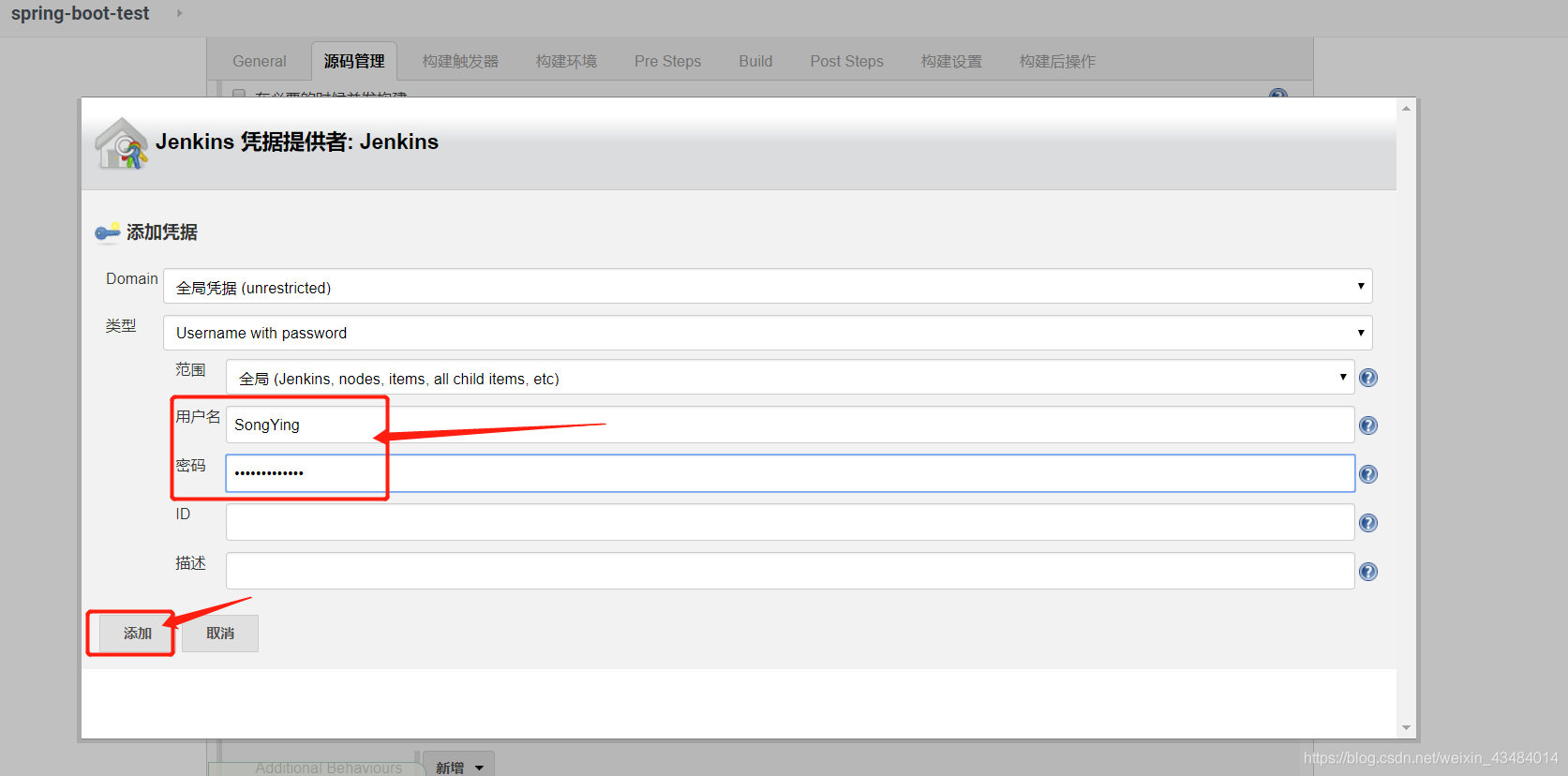This screenshot has height=776, width=1568.
Task: Click the 取消 cancel button
Action: pos(220,634)
